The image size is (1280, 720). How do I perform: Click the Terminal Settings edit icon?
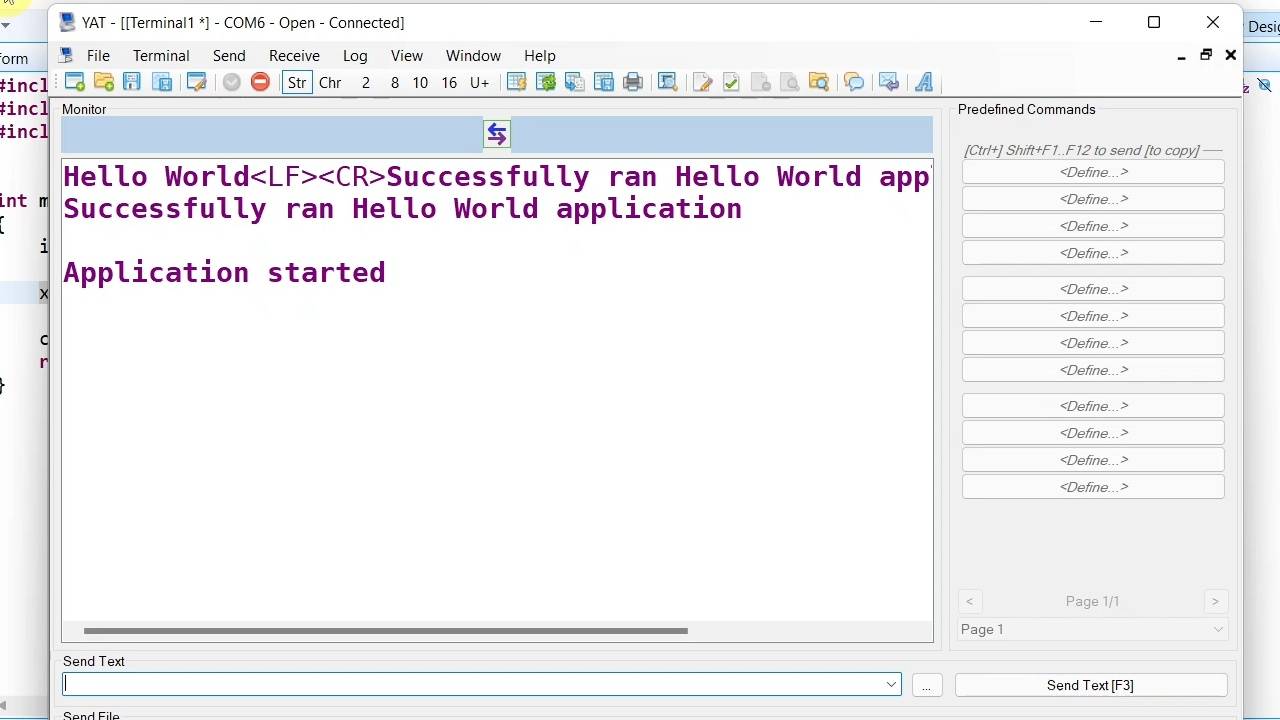pos(196,82)
